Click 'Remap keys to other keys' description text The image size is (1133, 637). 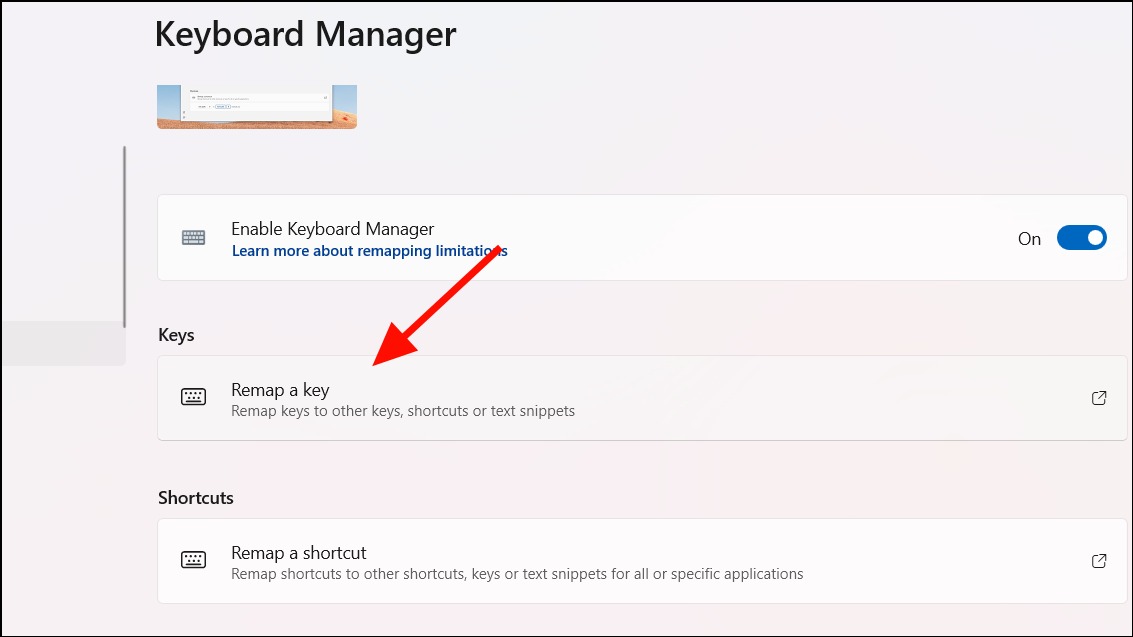(403, 411)
